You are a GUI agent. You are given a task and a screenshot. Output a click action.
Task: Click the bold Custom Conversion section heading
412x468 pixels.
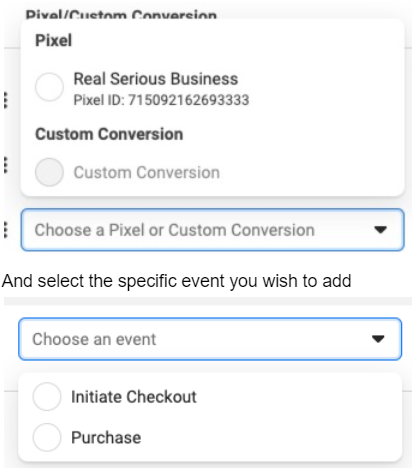point(109,134)
